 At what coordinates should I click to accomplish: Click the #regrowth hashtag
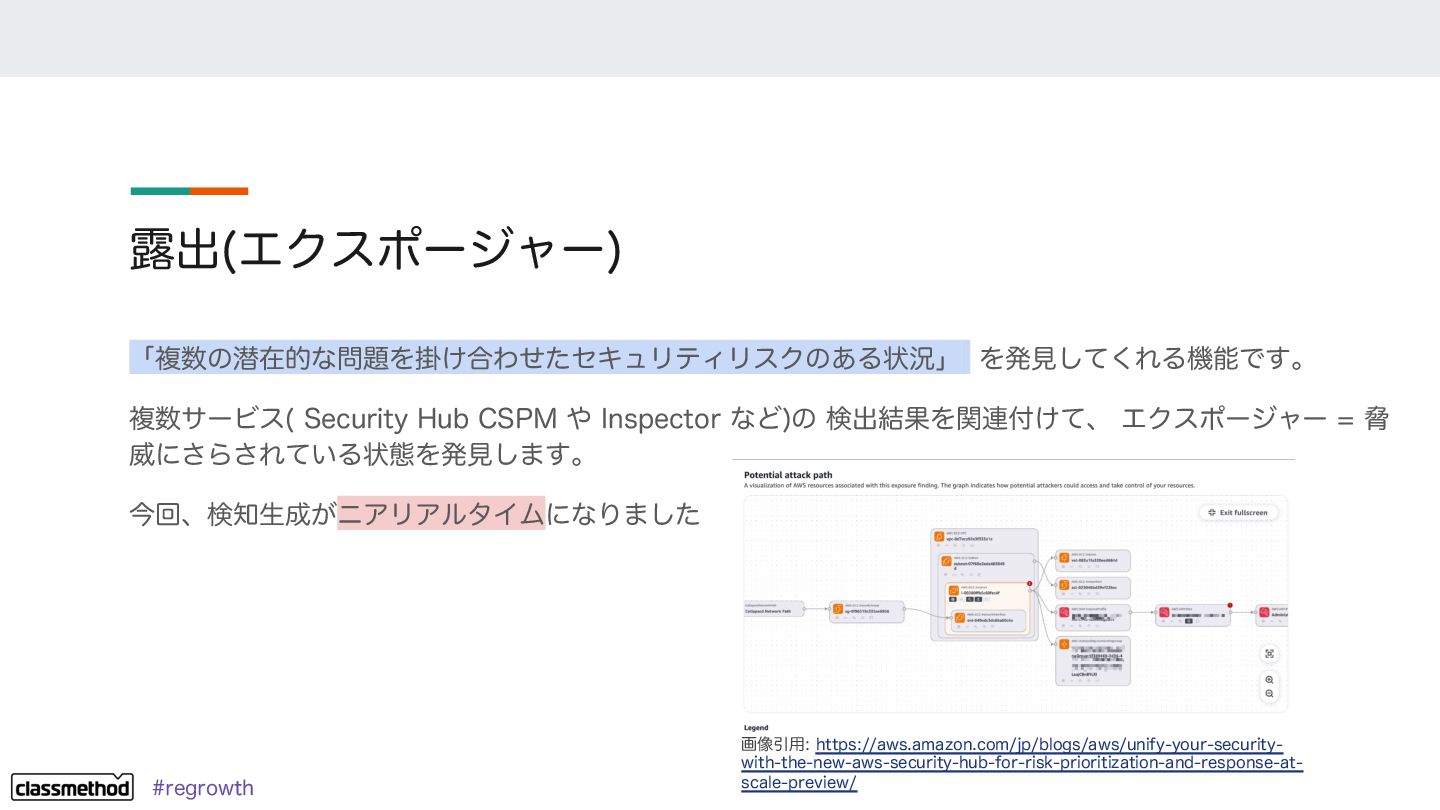tap(203, 788)
